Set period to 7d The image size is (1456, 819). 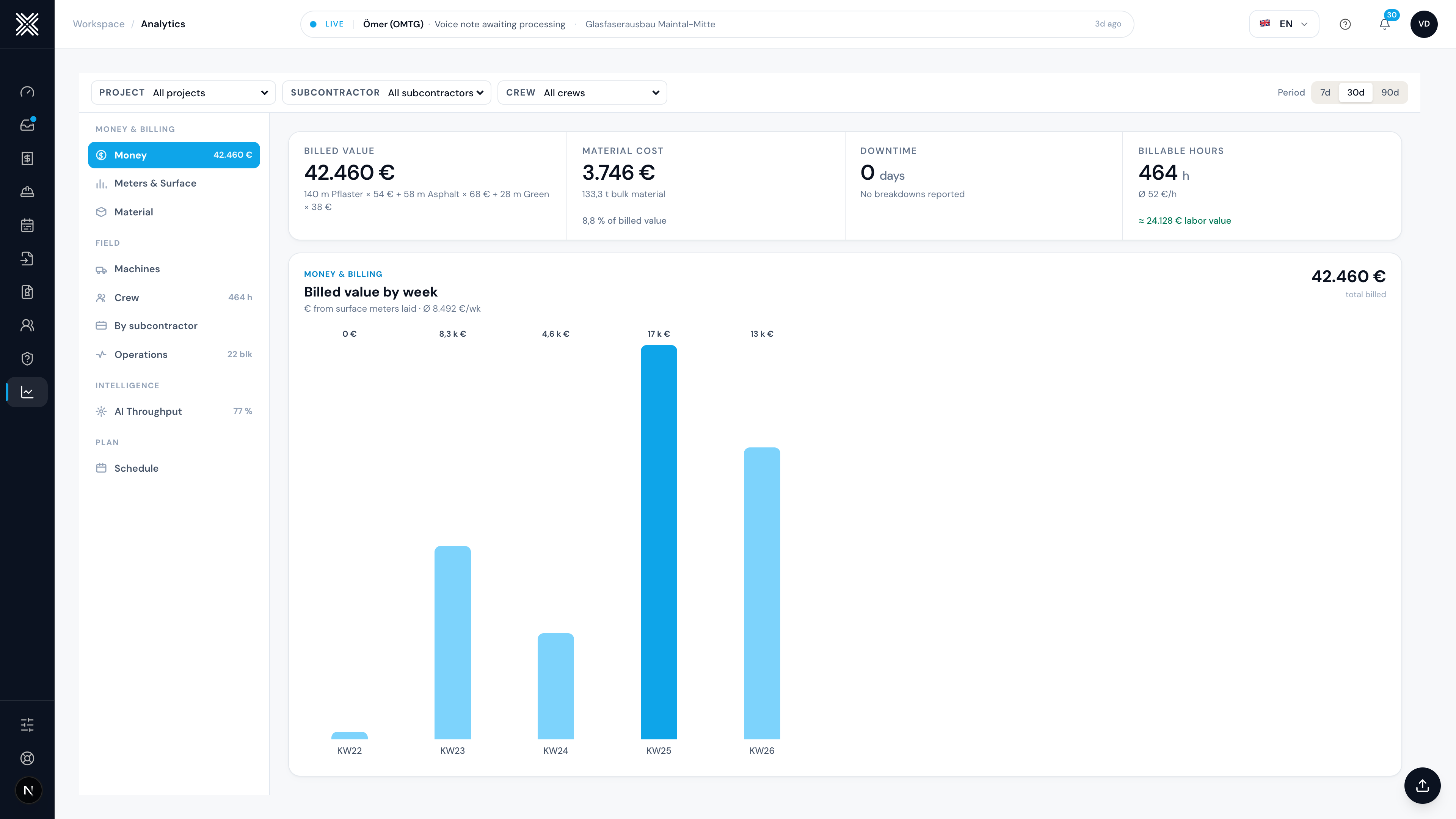tap(1325, 92)
